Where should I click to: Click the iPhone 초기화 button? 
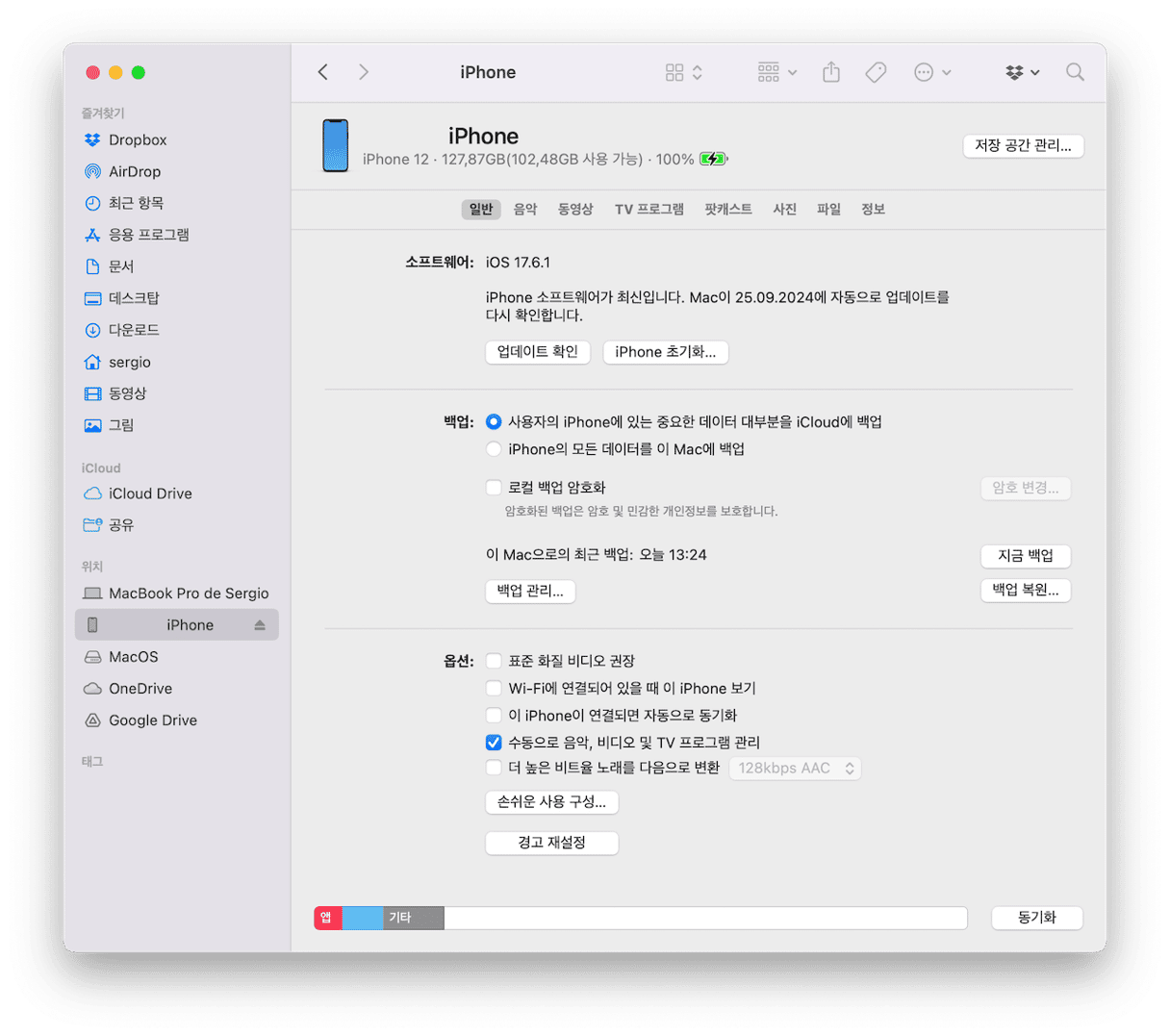pyautogui.click(x=666, y=352)
